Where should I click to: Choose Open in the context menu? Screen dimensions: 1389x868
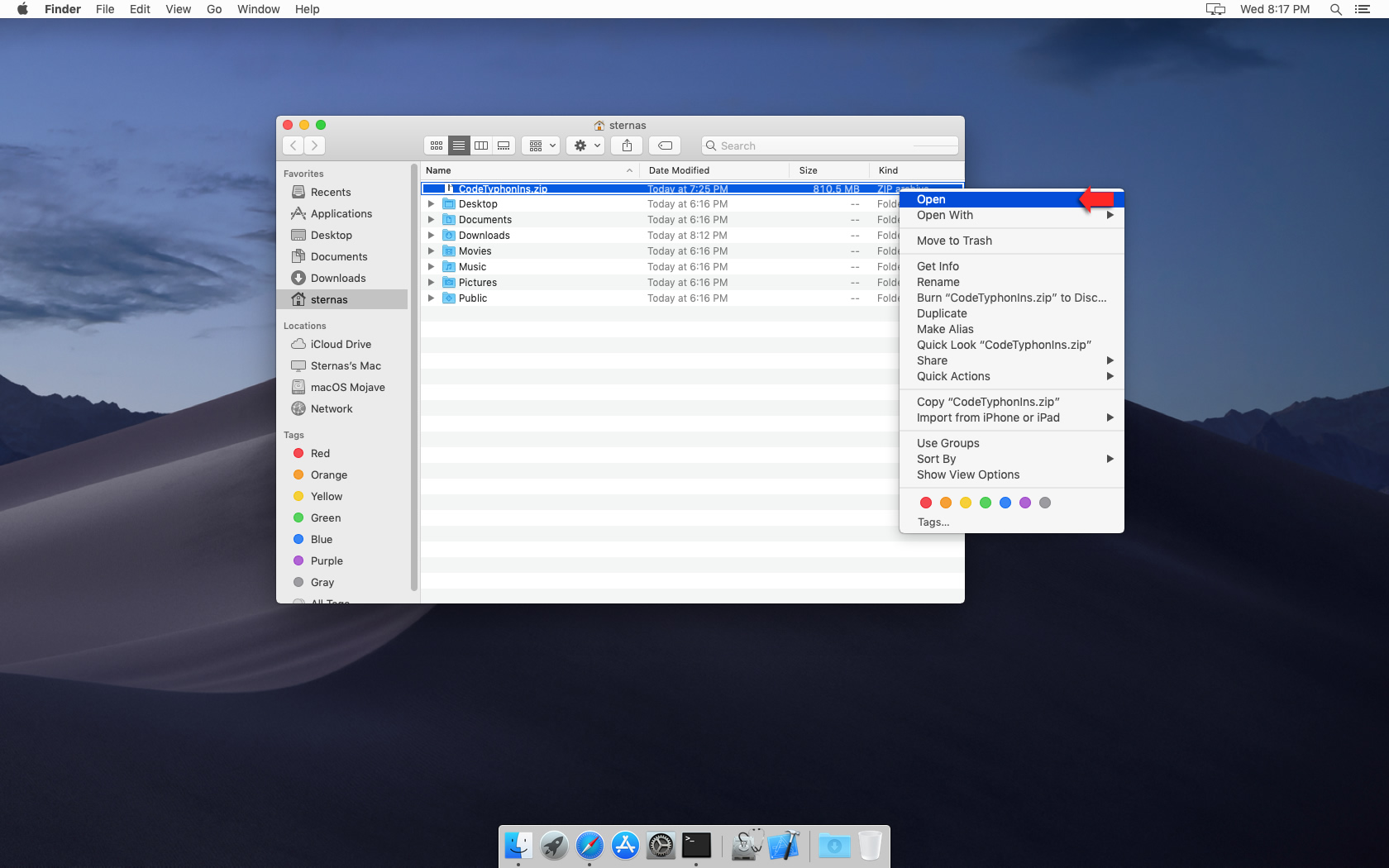pos(1011,199)
